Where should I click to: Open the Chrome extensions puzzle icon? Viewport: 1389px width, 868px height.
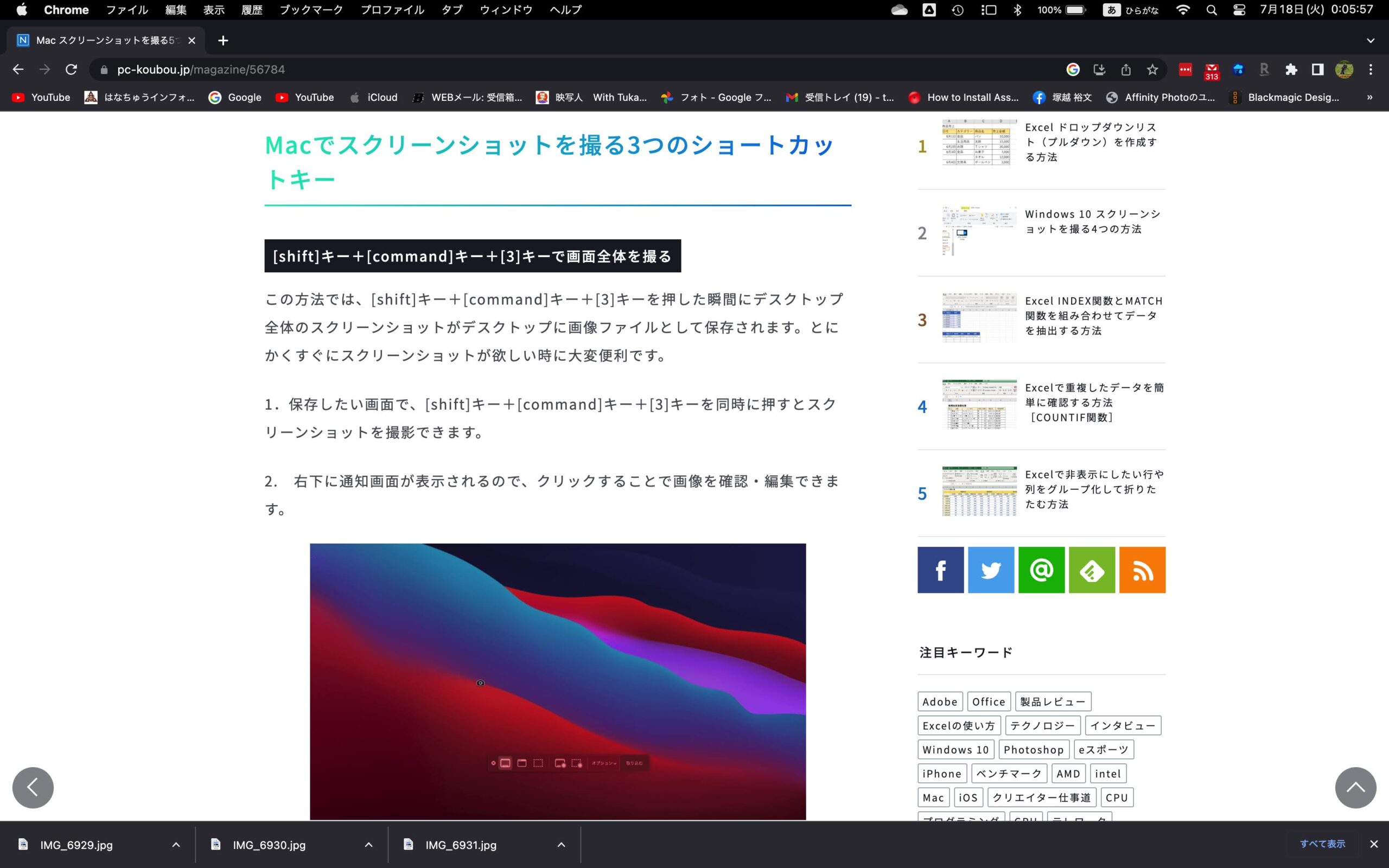[x=1291, y=69]
